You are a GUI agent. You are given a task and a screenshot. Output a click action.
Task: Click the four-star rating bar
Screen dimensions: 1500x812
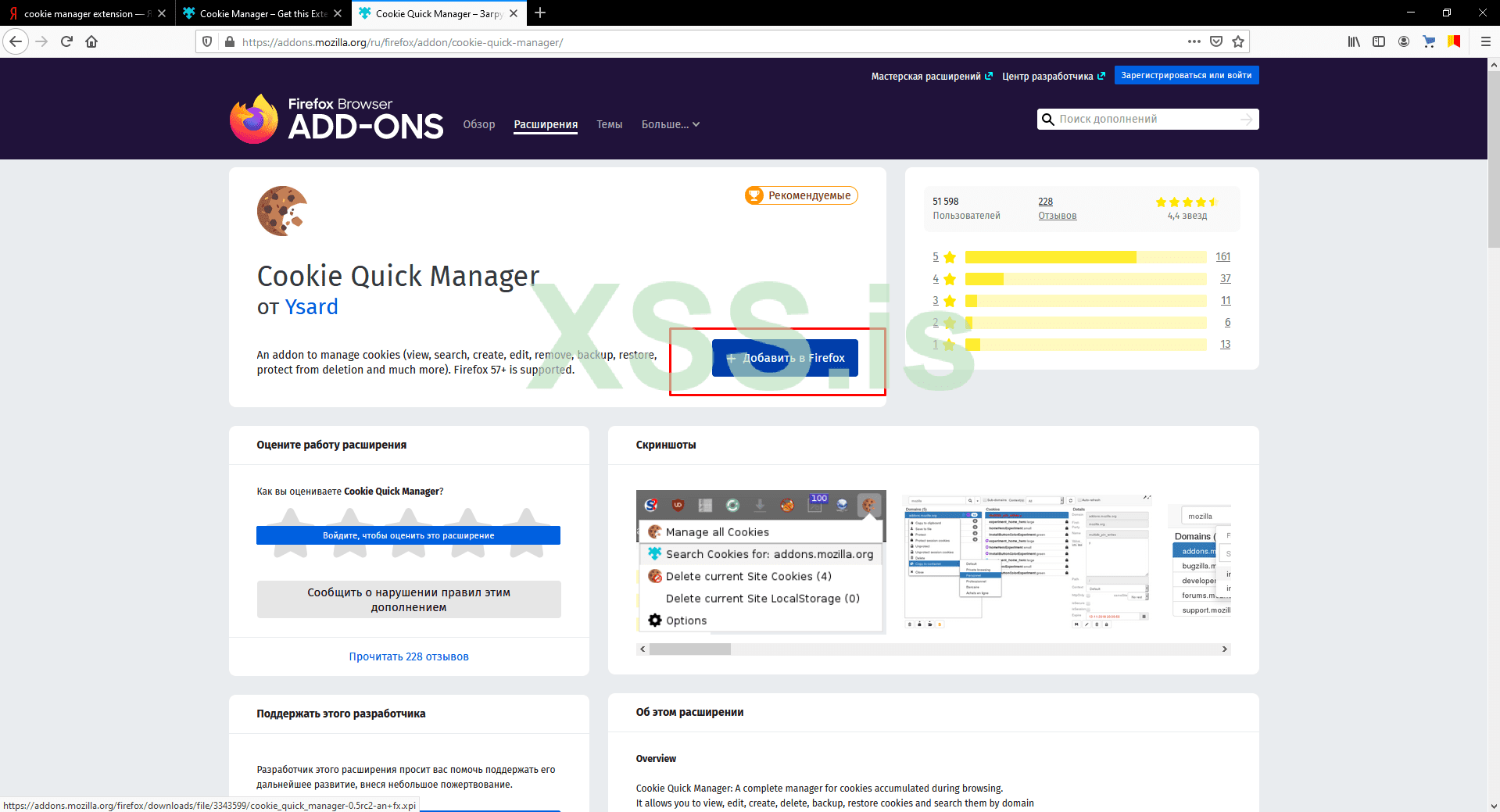(x=1086, y=279)
